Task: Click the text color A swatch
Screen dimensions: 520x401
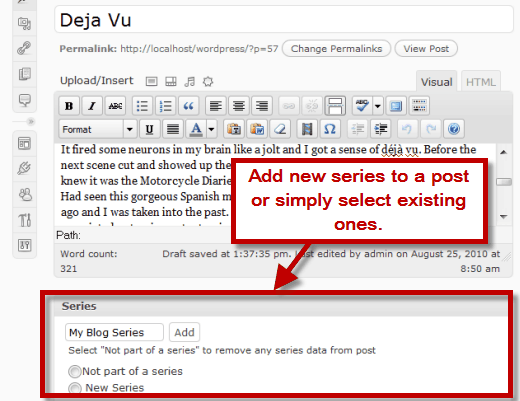Action: [196, 129]
